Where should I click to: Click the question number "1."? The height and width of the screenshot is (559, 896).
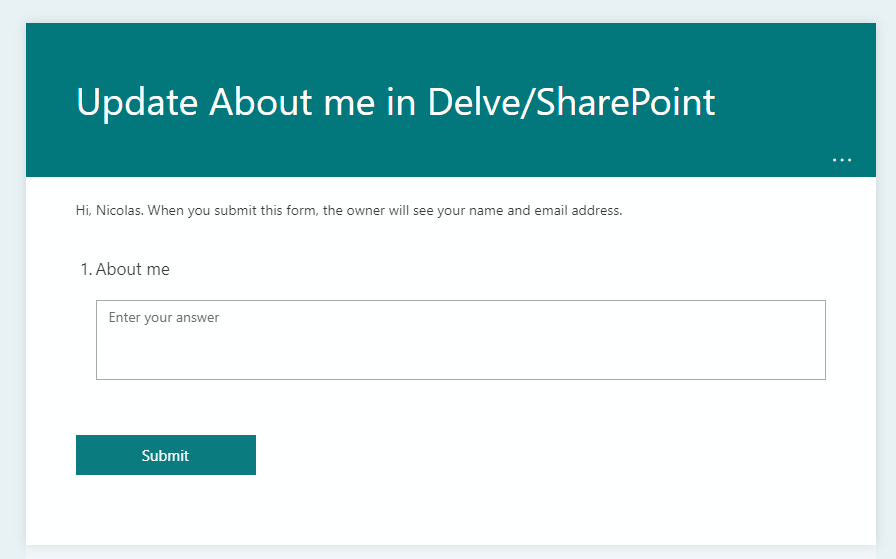(x=86, y=270)
